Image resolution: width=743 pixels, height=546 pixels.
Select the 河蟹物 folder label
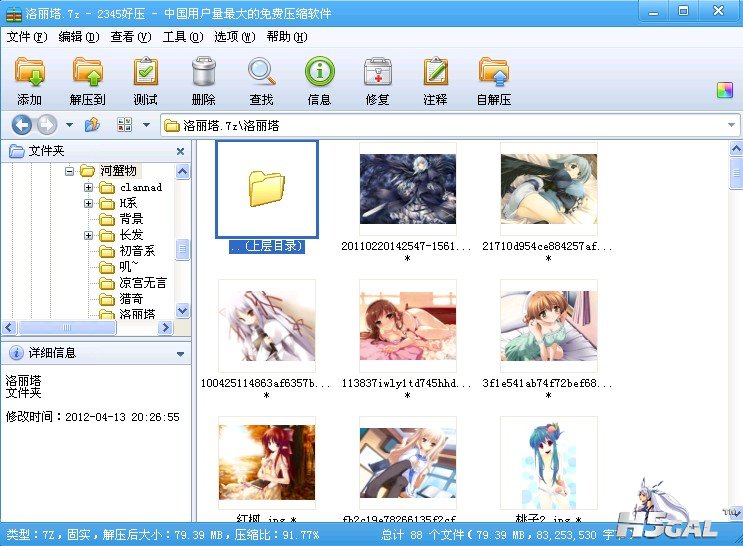point(118,171)
